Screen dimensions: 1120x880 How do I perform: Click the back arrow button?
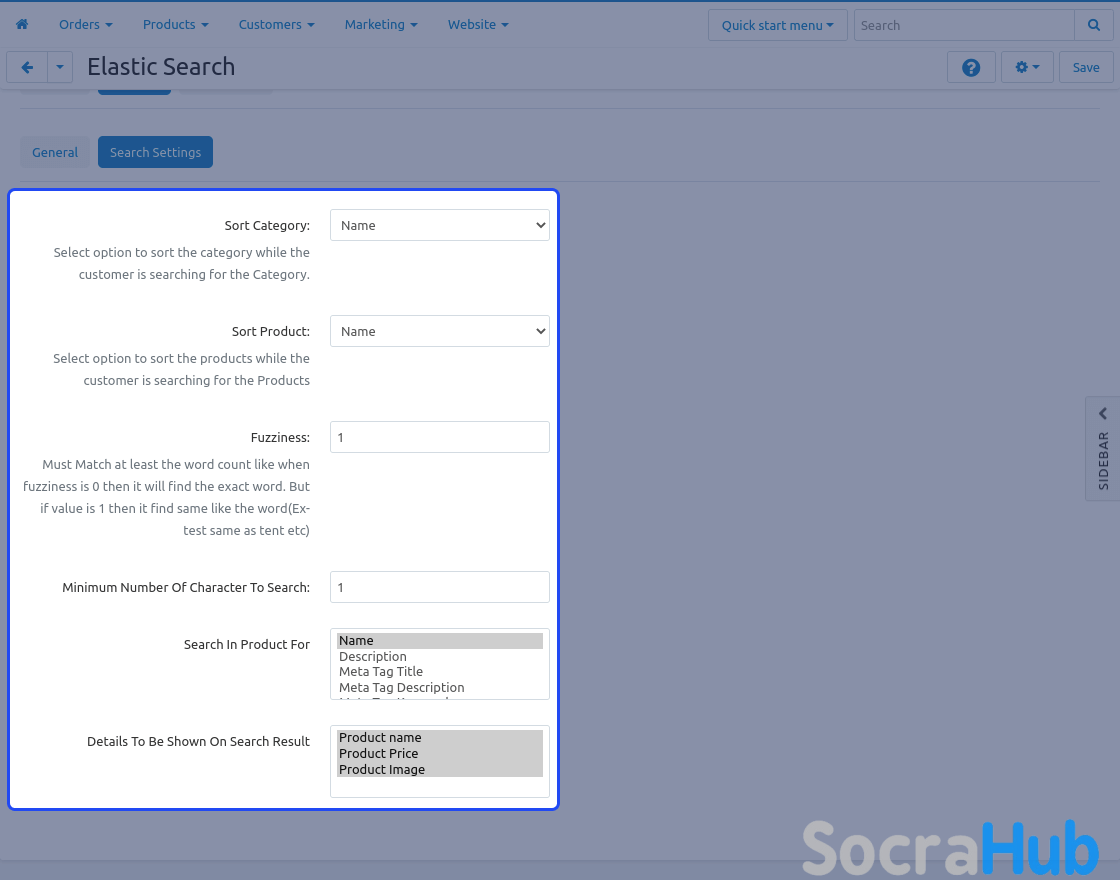tap(27, 67)
